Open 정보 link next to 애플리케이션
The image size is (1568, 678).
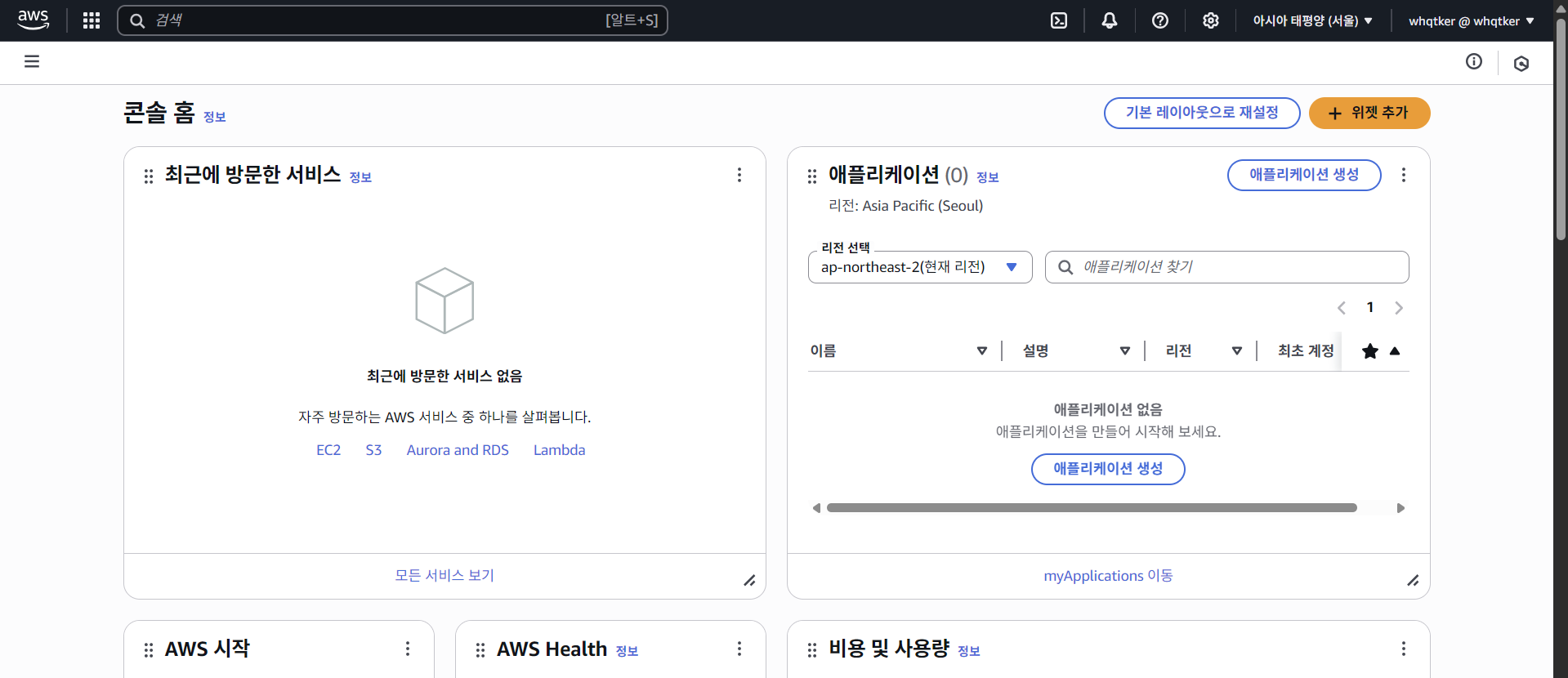(x=988, y=177)
